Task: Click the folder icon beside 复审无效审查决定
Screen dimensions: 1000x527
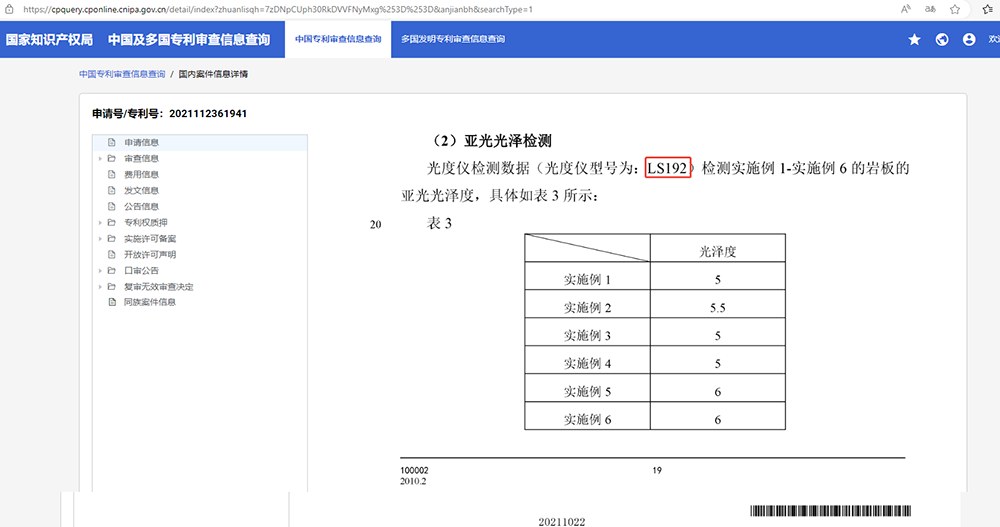Action: [x=112, y=286]
